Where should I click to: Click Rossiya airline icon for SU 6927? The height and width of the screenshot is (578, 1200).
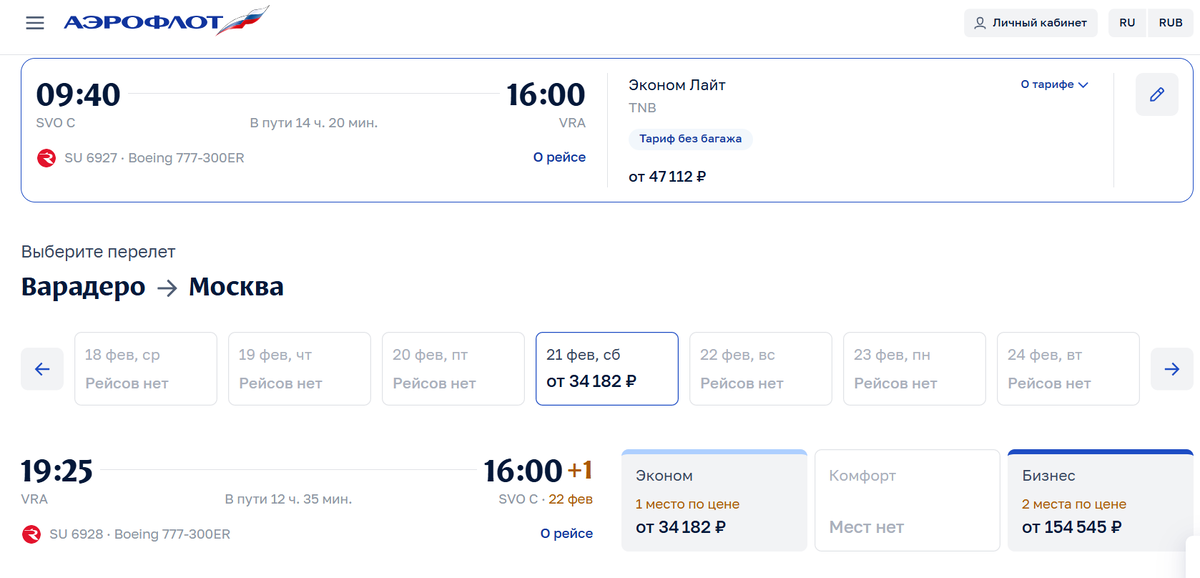[x=46, y=158]
